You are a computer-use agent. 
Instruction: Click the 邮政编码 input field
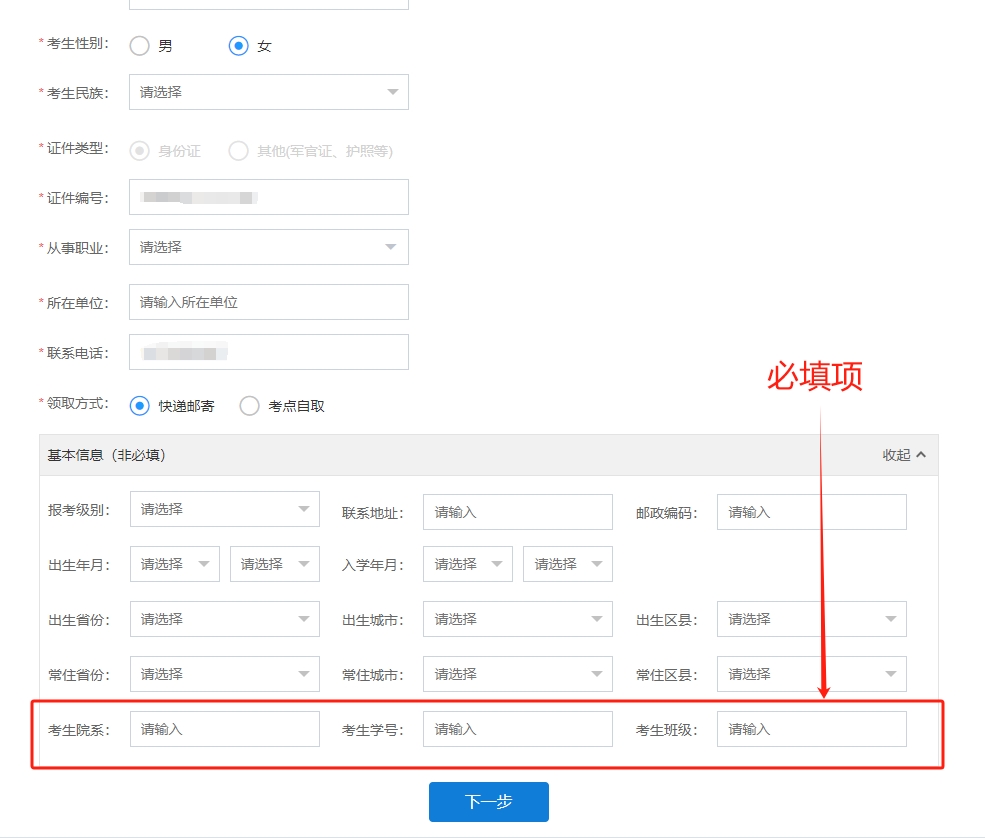point(811,512)
